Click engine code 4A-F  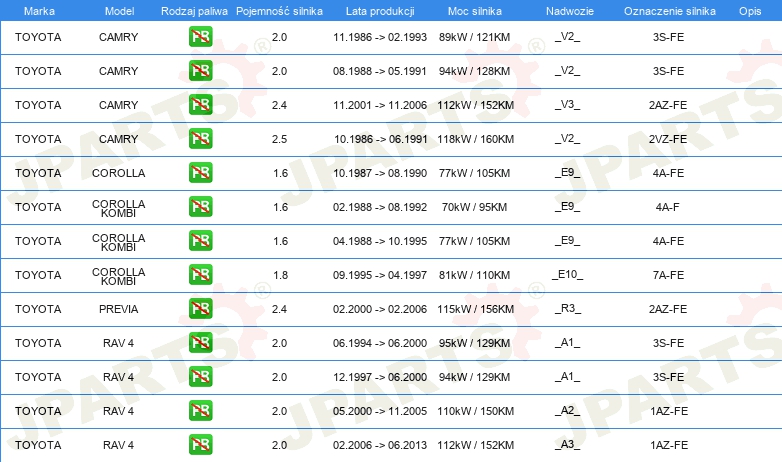667,207
